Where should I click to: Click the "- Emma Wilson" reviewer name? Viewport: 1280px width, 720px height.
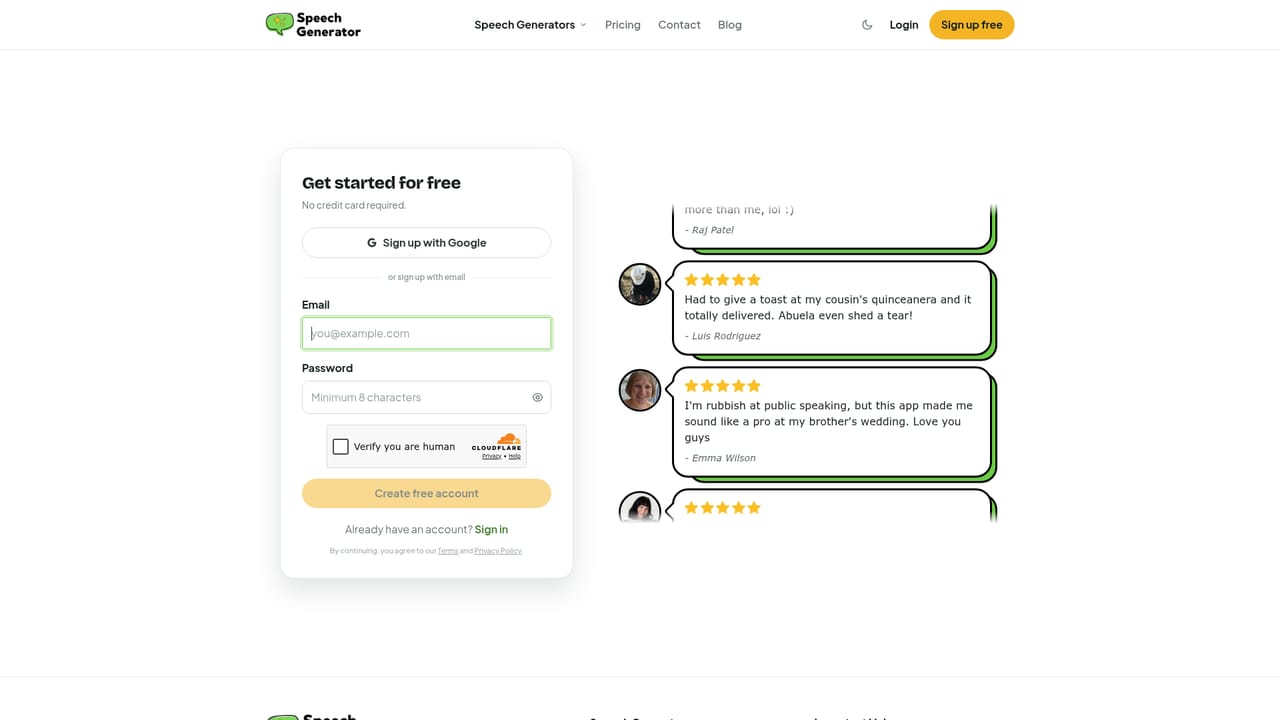click(720, 458)
